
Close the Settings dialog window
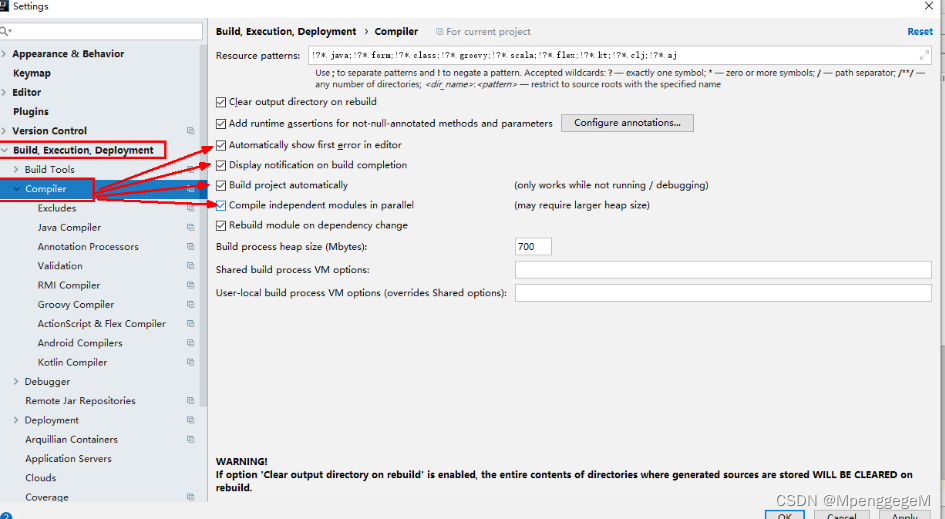[929, 6]
